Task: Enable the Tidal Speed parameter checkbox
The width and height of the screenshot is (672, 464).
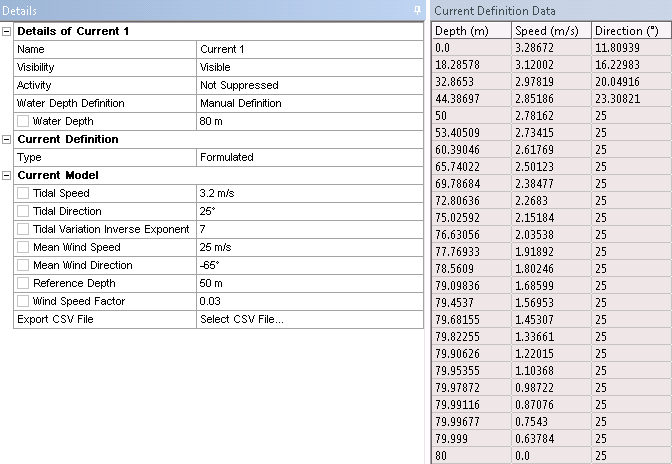Action: point(23,193)
